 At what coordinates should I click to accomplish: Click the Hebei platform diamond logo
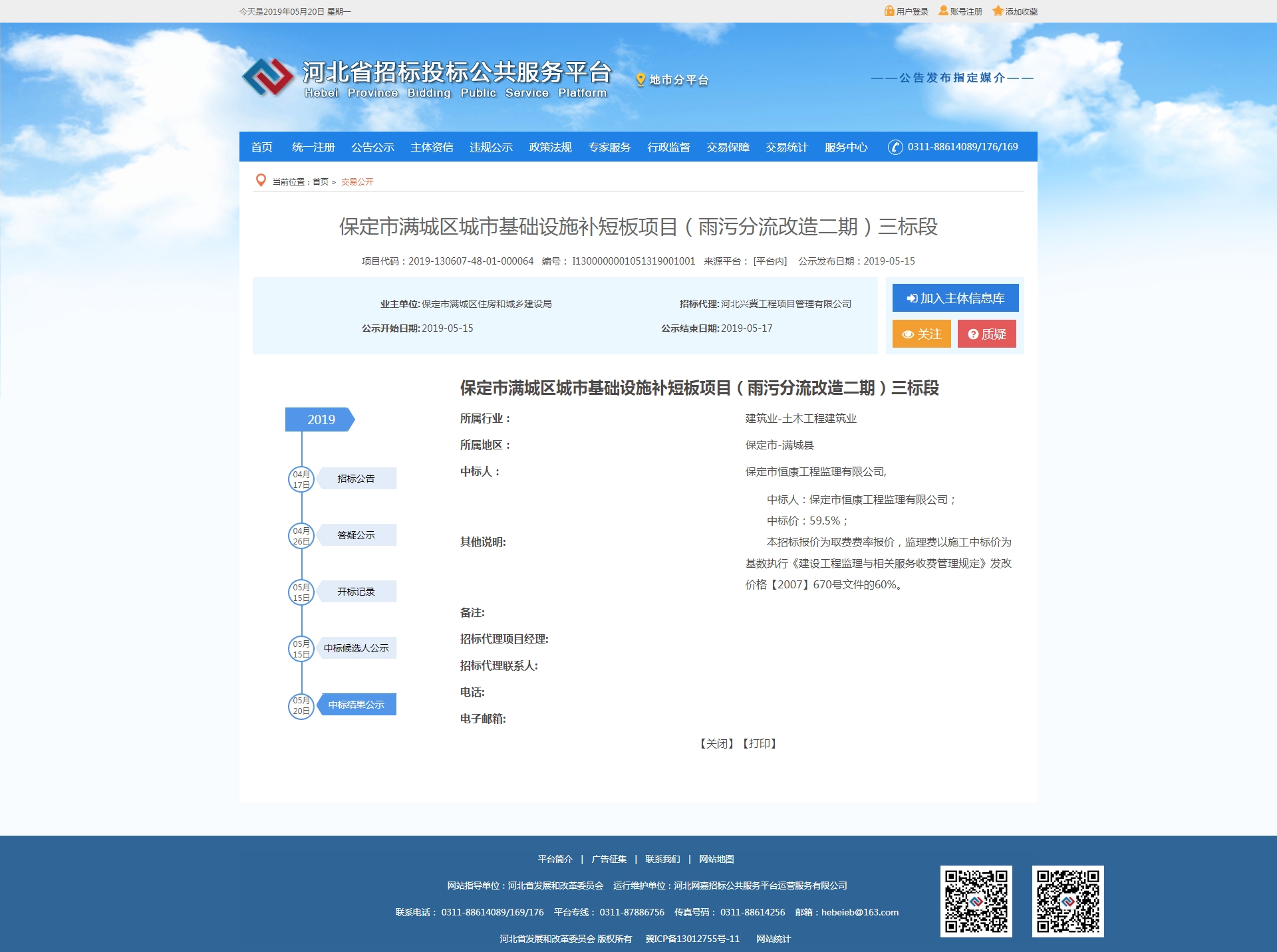[x=267, y=77]
